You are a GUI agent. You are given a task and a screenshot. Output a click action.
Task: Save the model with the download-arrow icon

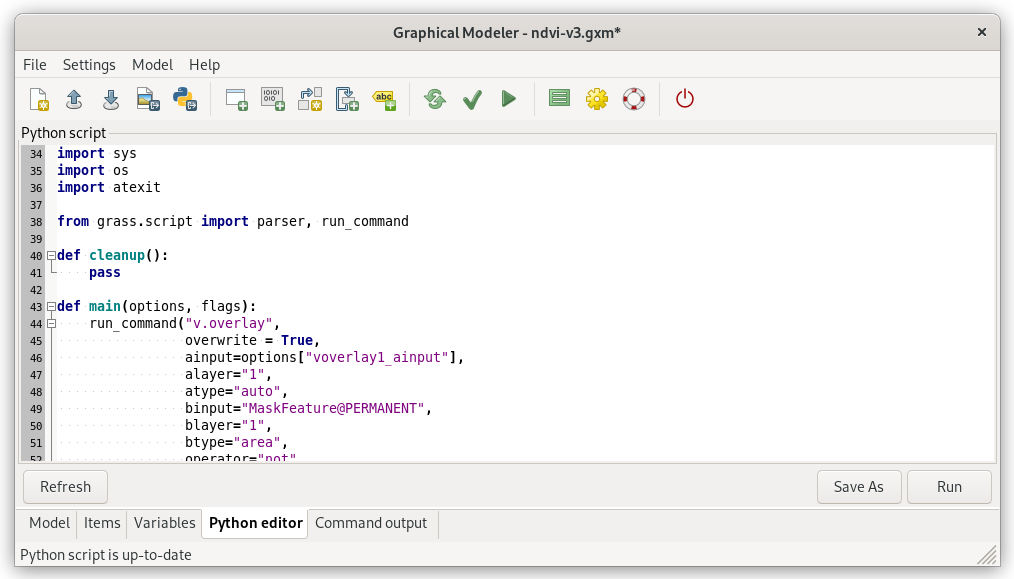(111, 99)
